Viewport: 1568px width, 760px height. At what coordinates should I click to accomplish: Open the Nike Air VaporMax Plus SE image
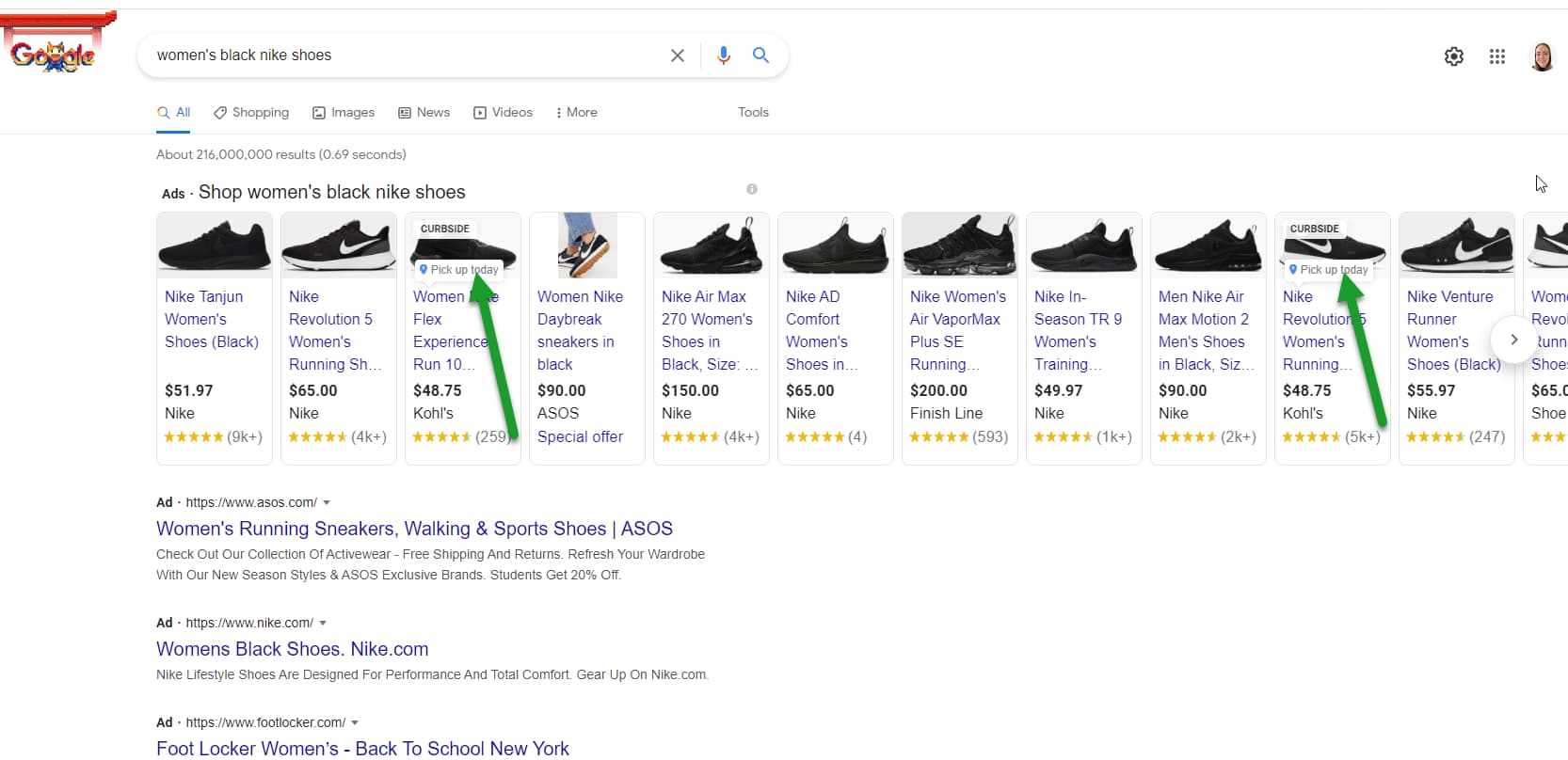coord(960,245)
